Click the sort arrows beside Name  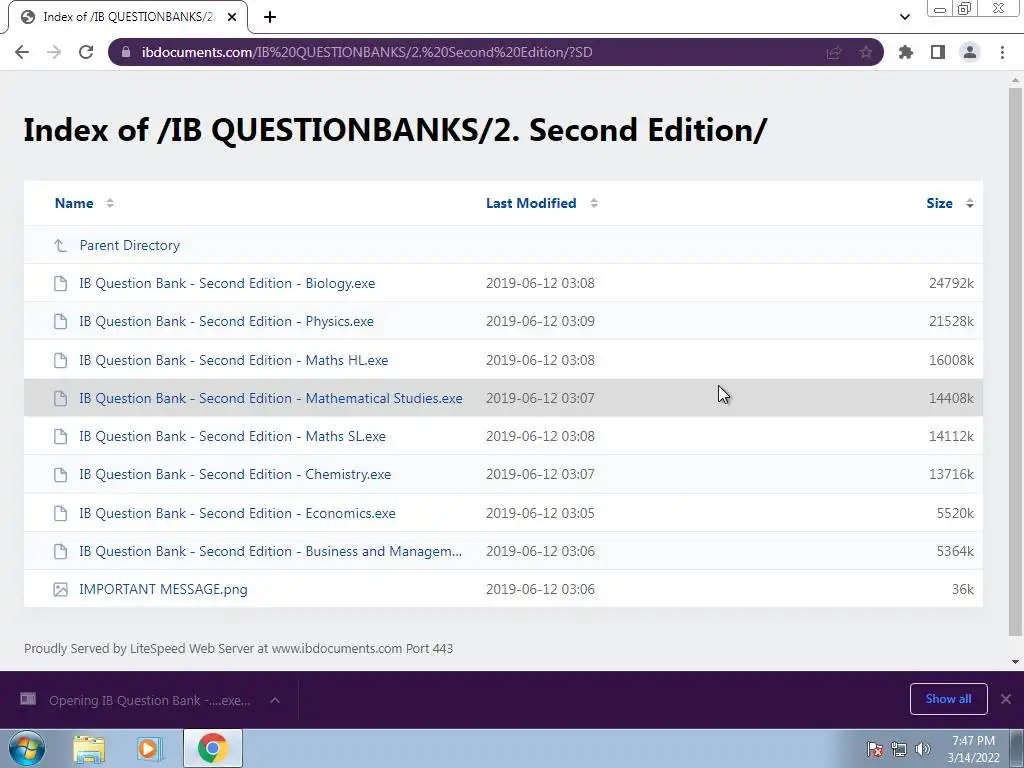click(x=110, y=203)
